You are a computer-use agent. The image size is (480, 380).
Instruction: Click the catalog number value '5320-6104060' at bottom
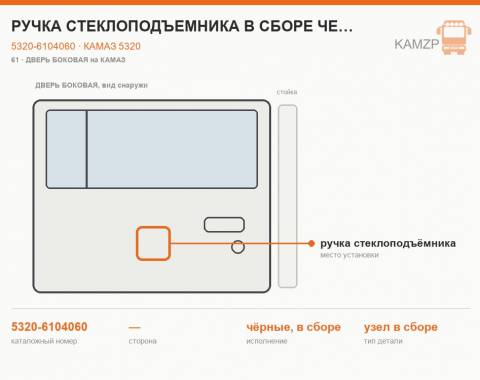click(x=49, y=327)
